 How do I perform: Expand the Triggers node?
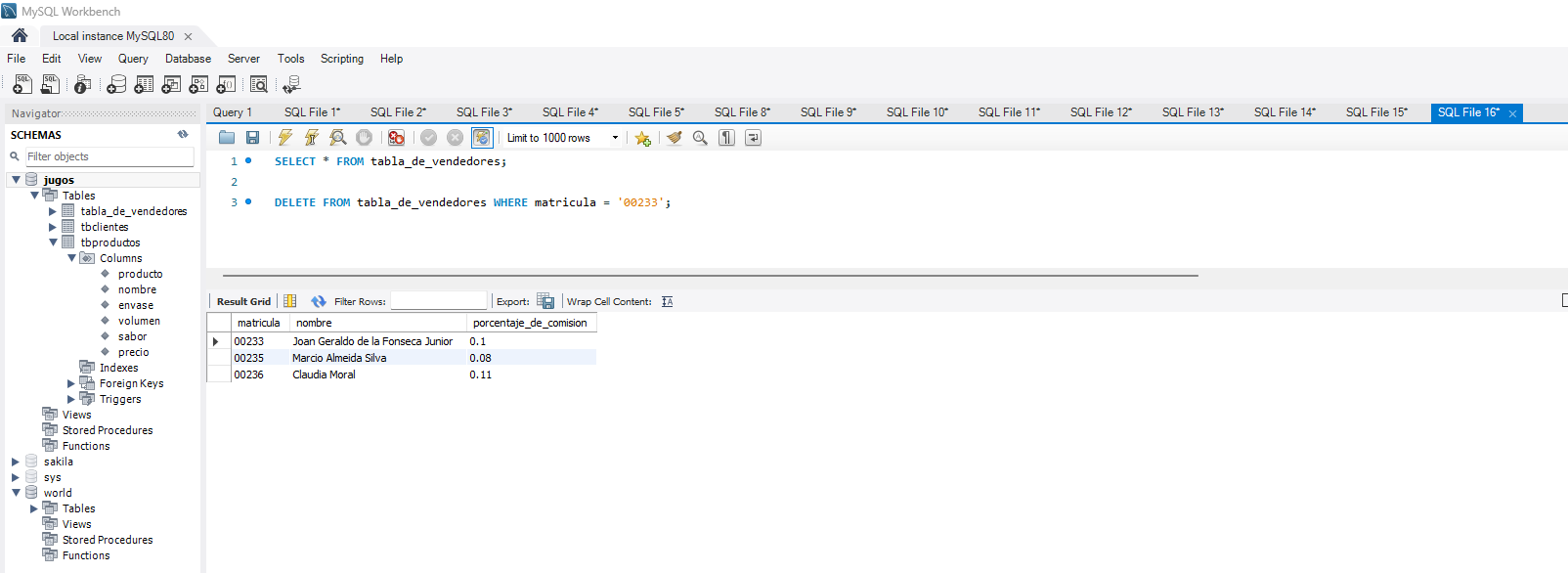(x=71, y=399)
